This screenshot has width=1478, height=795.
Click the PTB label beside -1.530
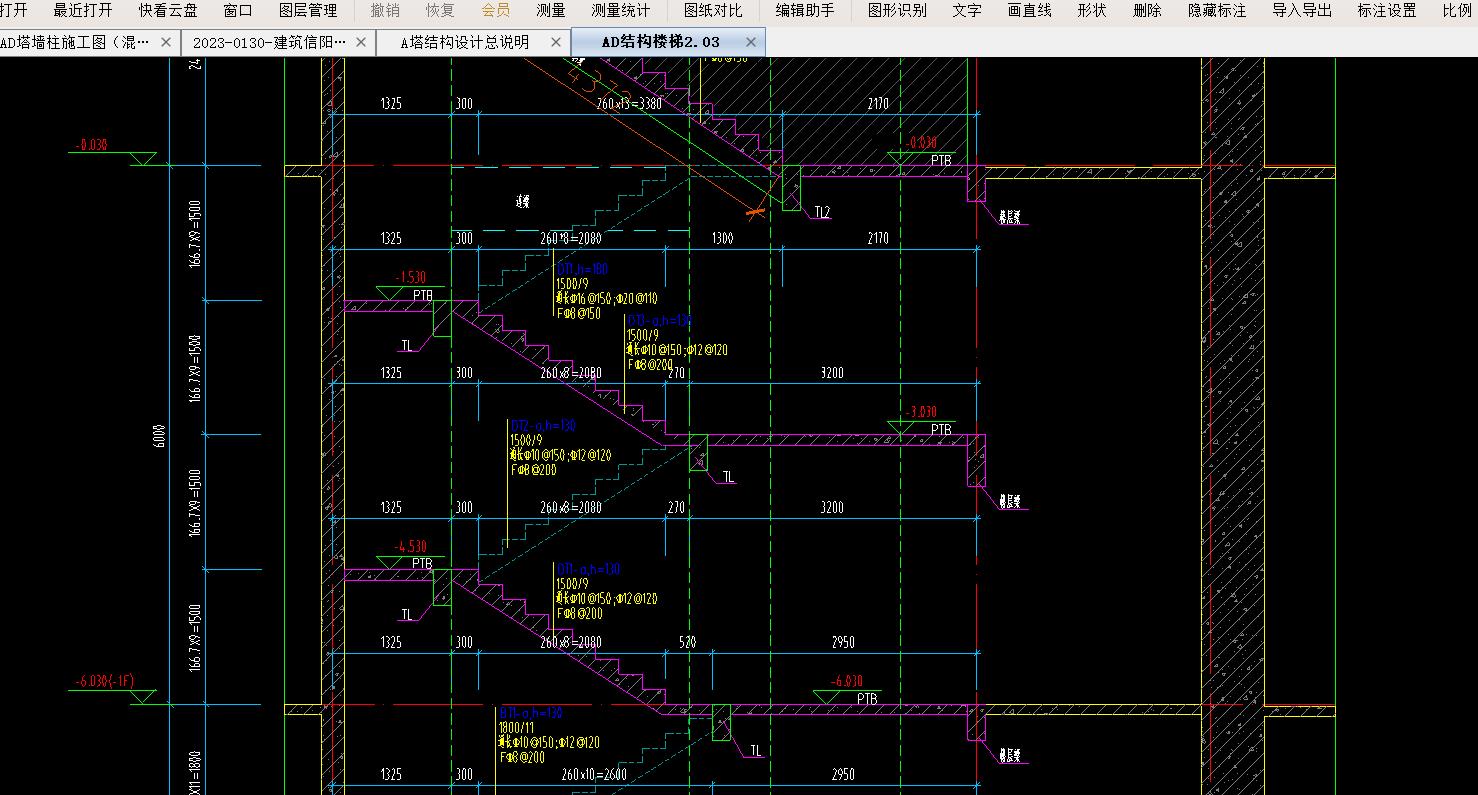point(423,296)
